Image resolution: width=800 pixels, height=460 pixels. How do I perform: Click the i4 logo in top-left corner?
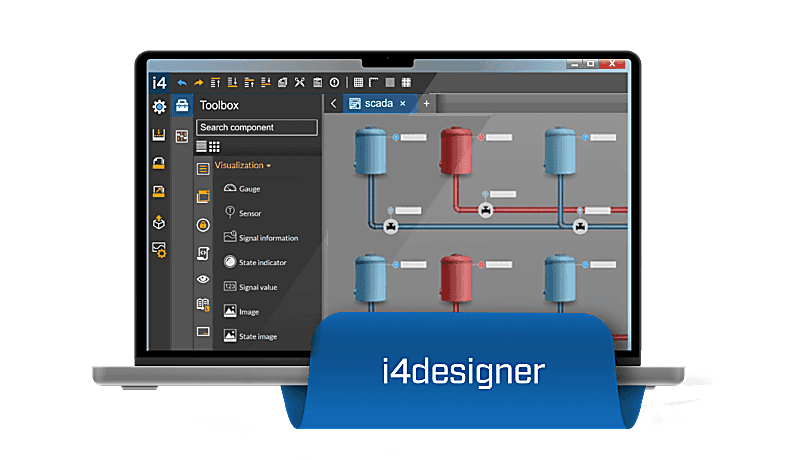coord(158,81)
